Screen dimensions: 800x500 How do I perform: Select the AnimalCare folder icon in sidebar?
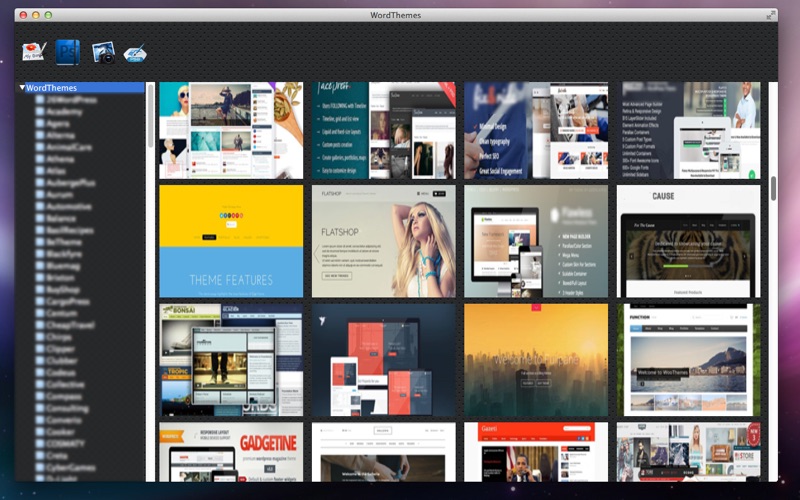40,147
